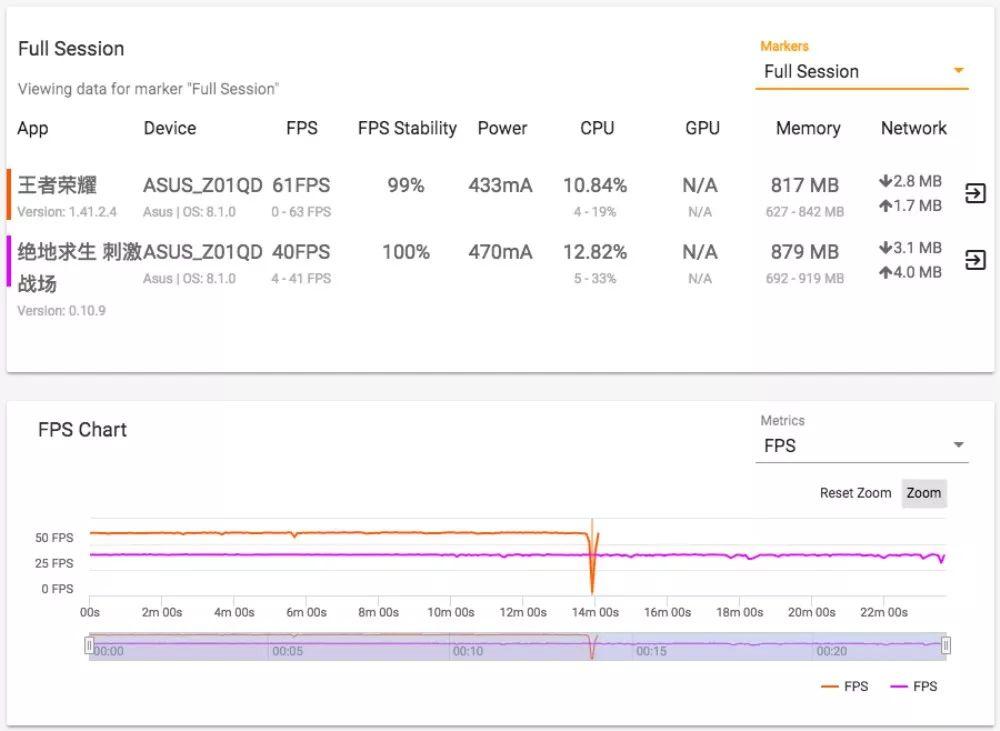Image resolution: width=1000 pixels, height=731 pixels.
Task: Click the 12.82% CPU value
Action: (595, 252)
